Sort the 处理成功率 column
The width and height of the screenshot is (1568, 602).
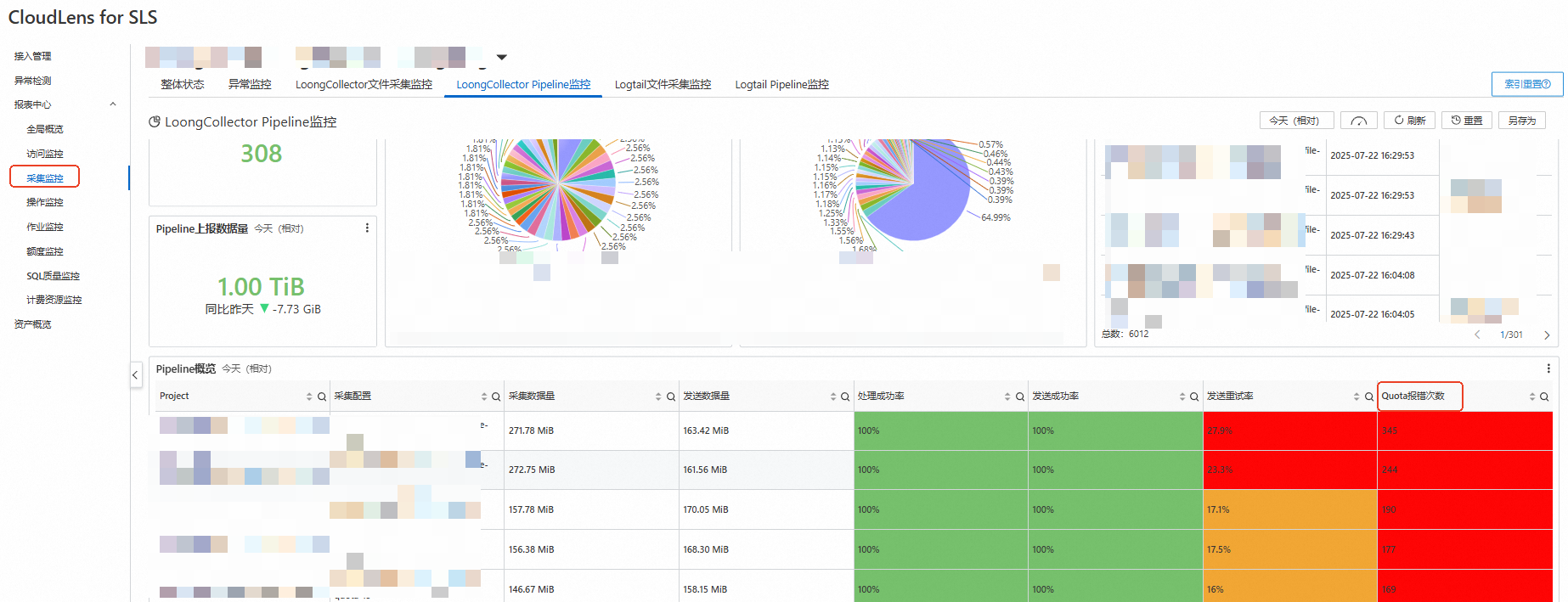click(x=1007, y=397)
